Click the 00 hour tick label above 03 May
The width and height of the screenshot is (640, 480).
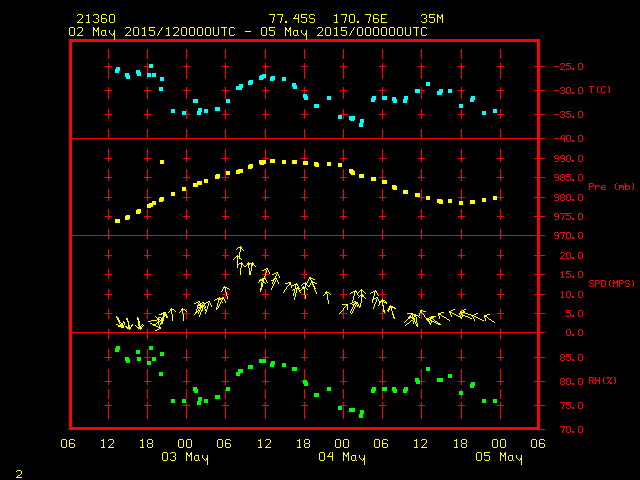click(185, 444)
